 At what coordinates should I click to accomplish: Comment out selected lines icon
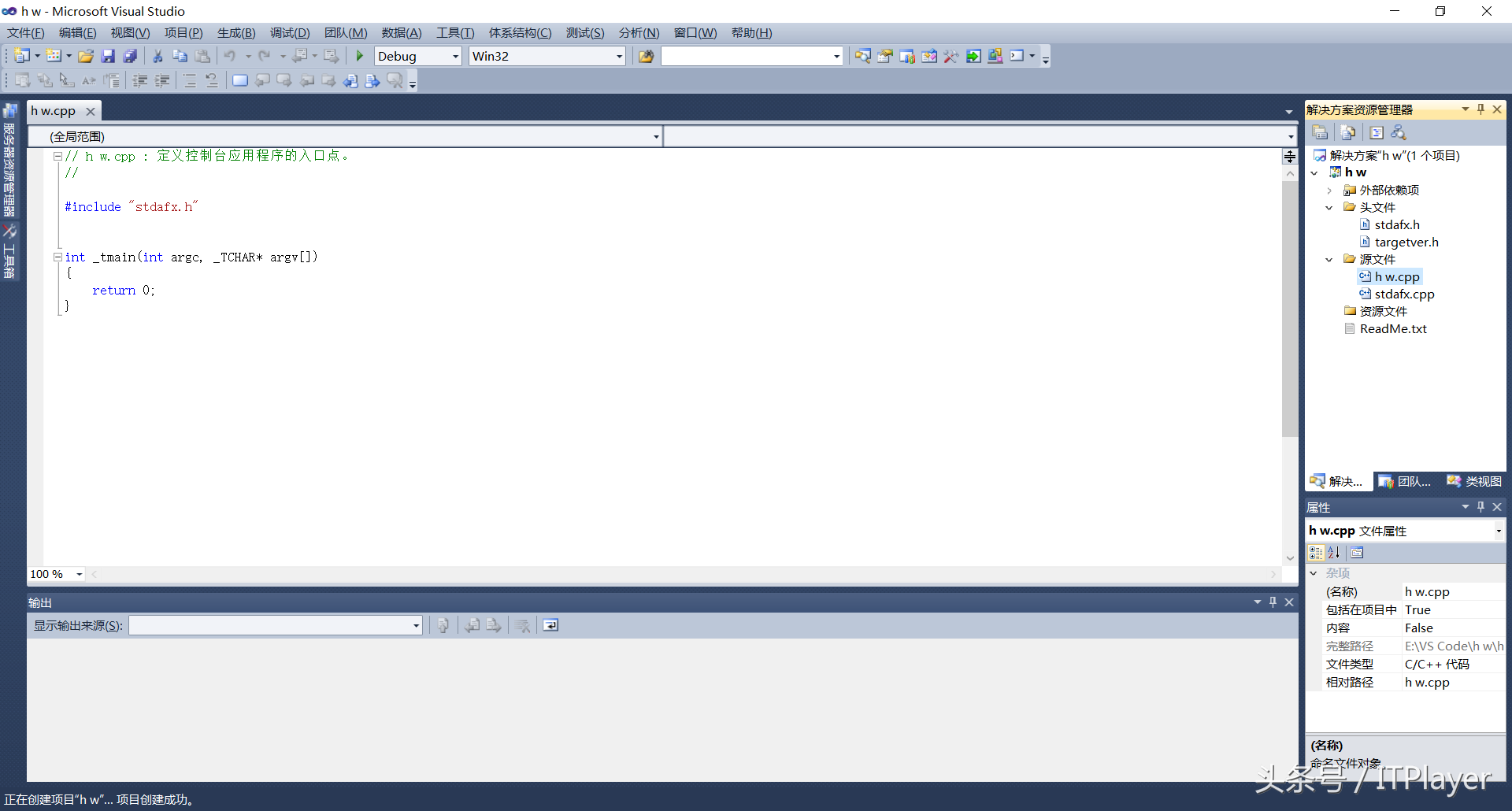(x=190, y=80)
